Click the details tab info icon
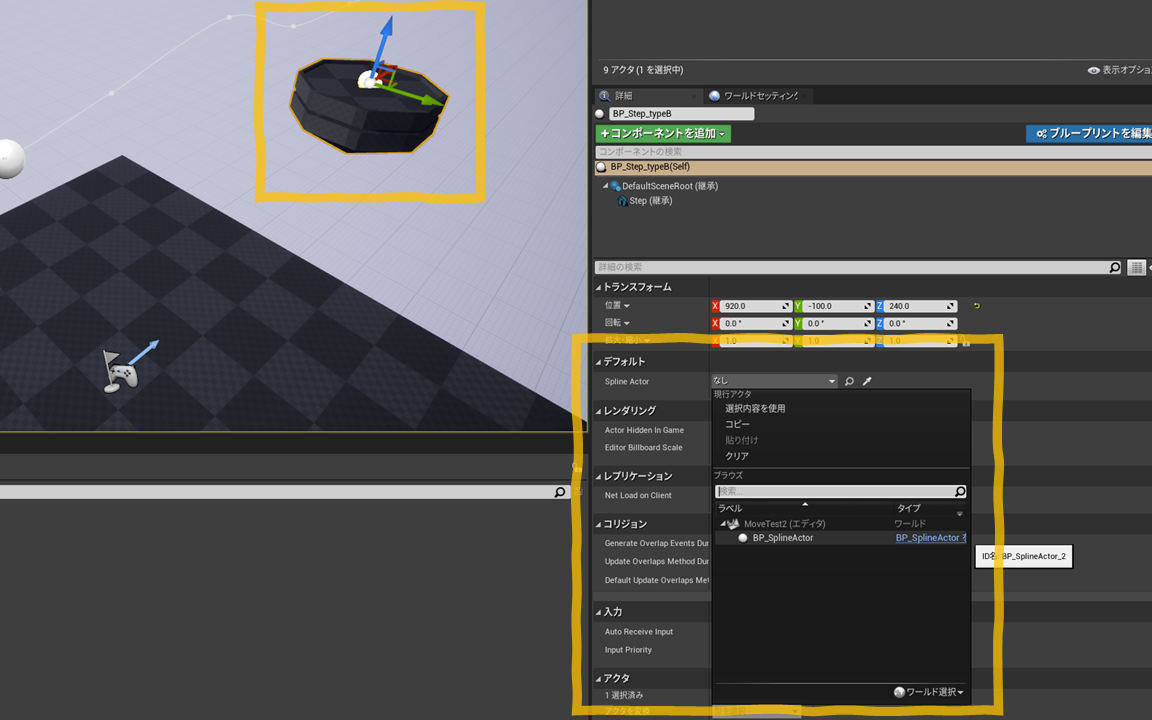 tap(605, 96)
